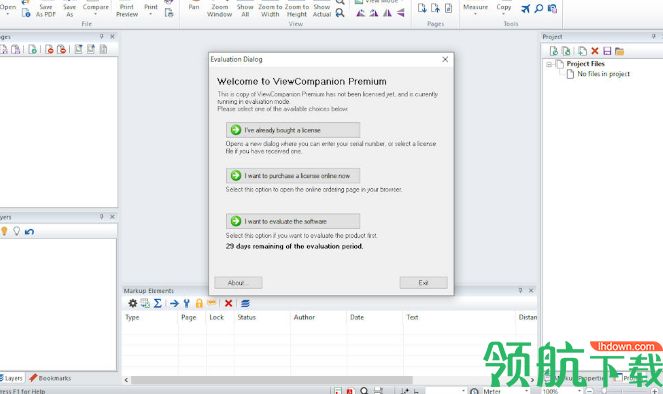The image size is (663, 394).
Task: Click the add page icon with green plus
Action: coord(33,49)
